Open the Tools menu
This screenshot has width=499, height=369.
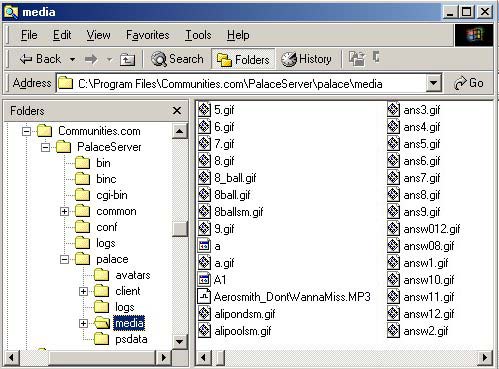click(x=198, y=35)
